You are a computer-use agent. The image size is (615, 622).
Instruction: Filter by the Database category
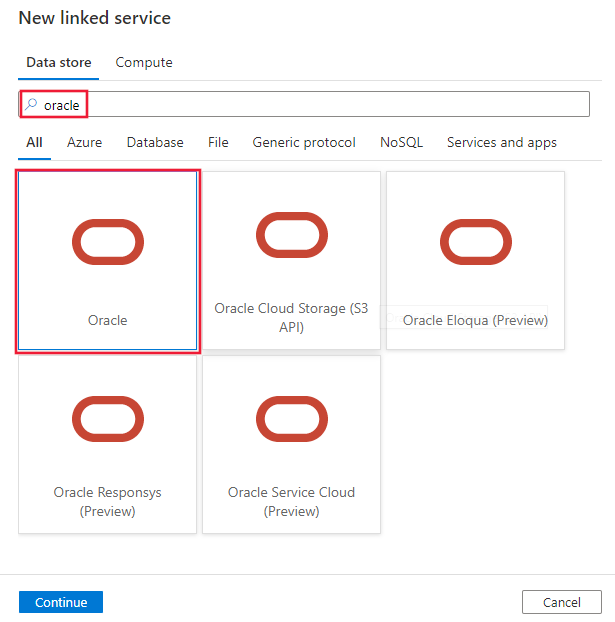(x=155, y=142)
